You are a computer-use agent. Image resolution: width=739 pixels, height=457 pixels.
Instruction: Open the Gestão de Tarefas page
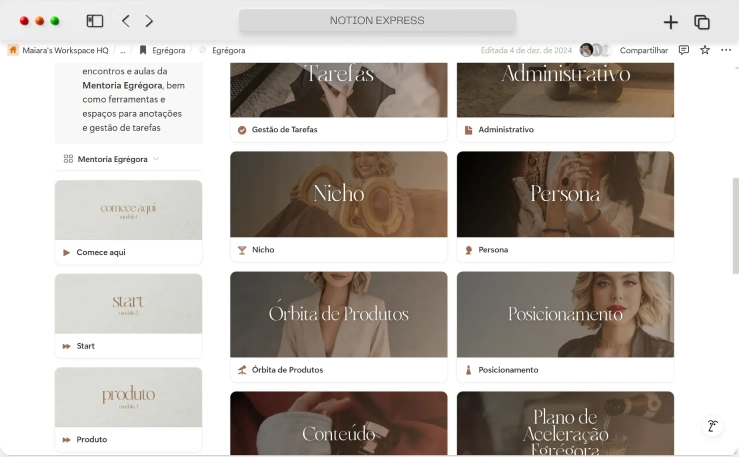[x=284, y=130]
